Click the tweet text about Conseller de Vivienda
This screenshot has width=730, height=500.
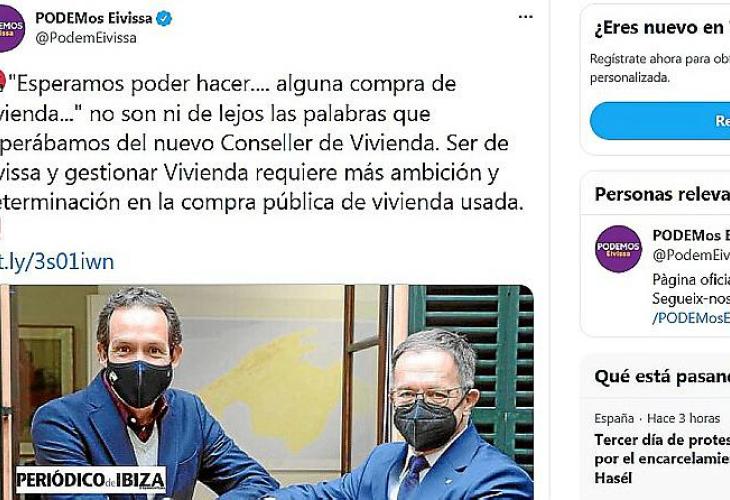262,143
